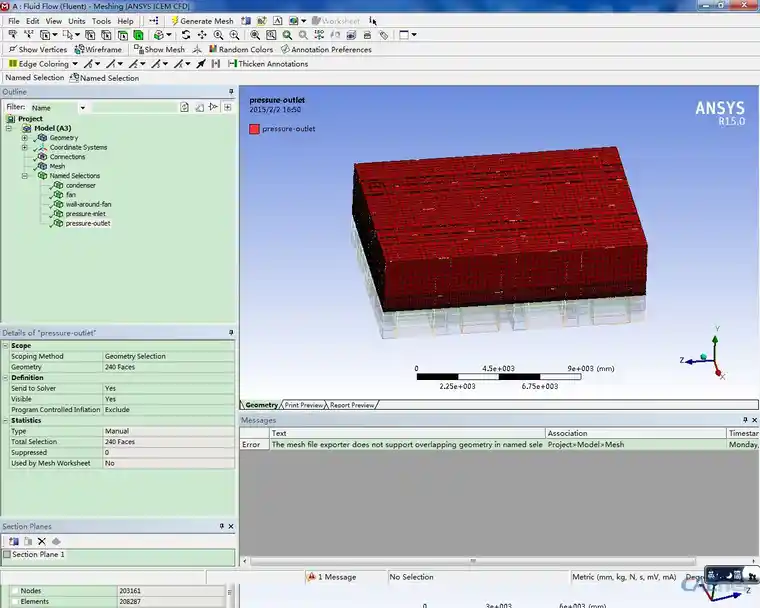Toggle Show Mesh
Screen dimensions: 760x608
(x=159, y=49)
